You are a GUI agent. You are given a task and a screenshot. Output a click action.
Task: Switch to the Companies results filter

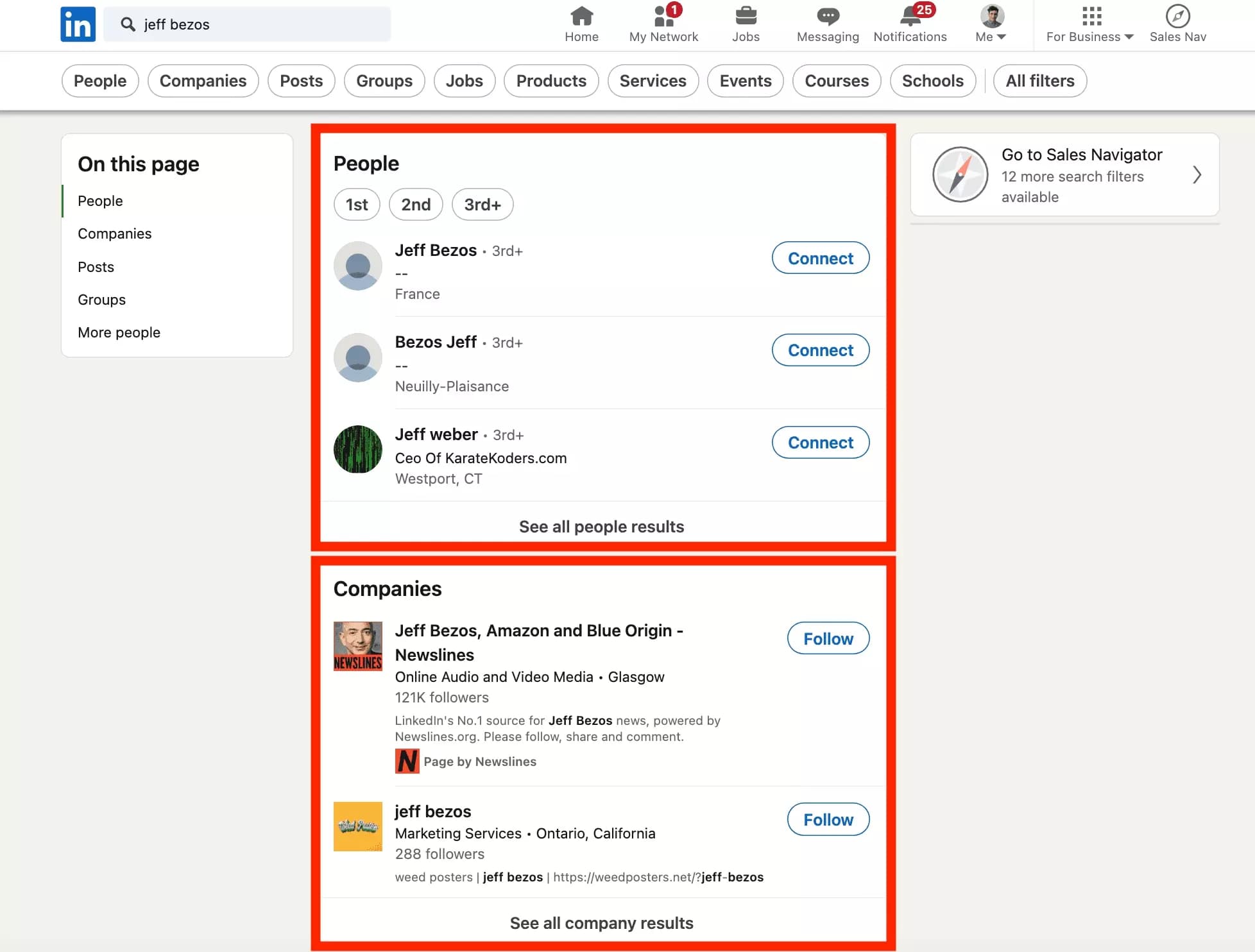click(x=203, y=81)
